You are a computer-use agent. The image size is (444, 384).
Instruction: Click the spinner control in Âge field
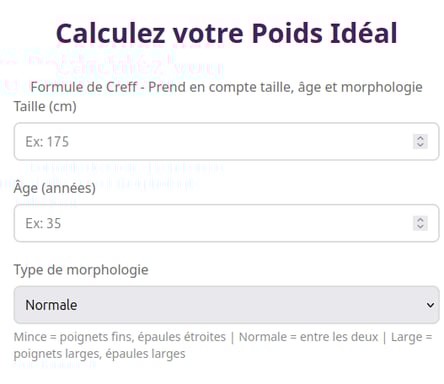[x=420, y=223]
